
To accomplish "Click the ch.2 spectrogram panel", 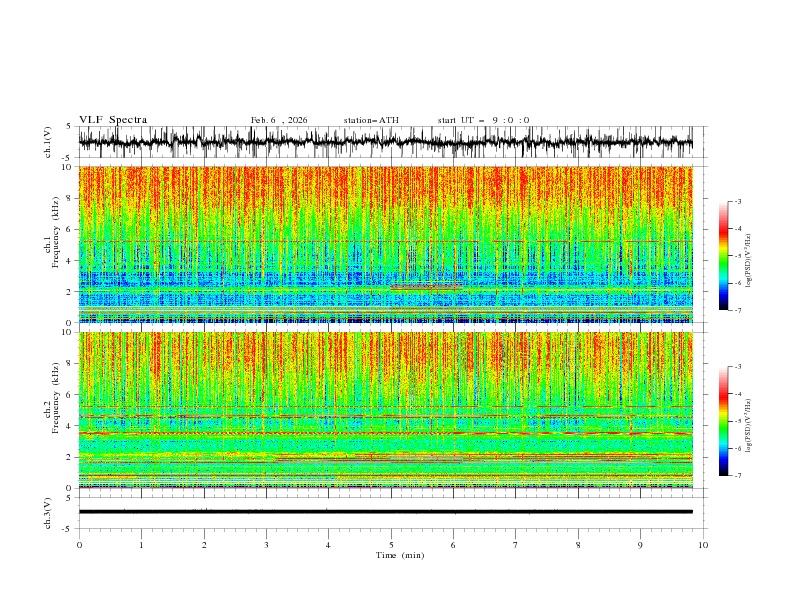I will [385, 410].
